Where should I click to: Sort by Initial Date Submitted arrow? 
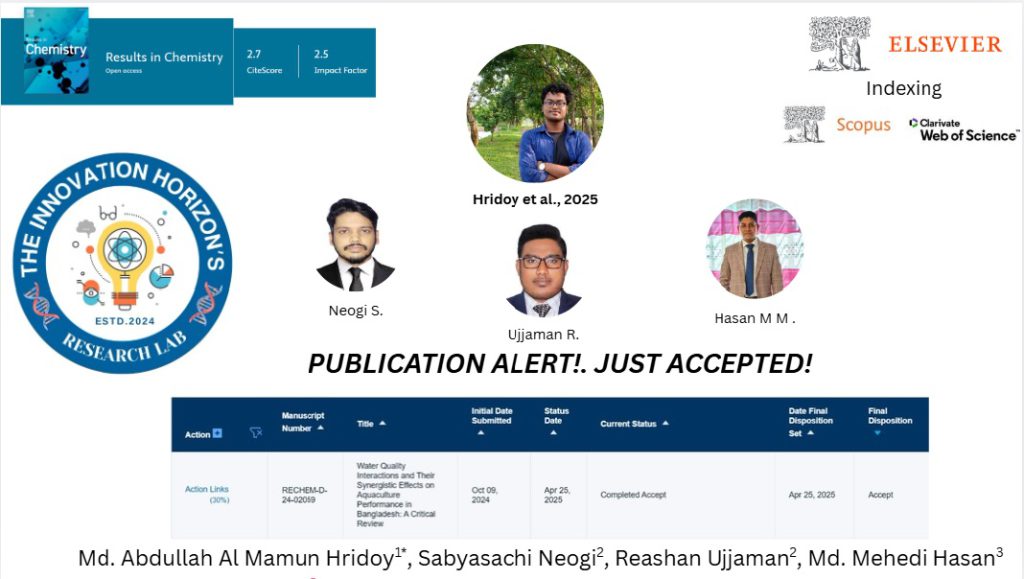(481, 433)
